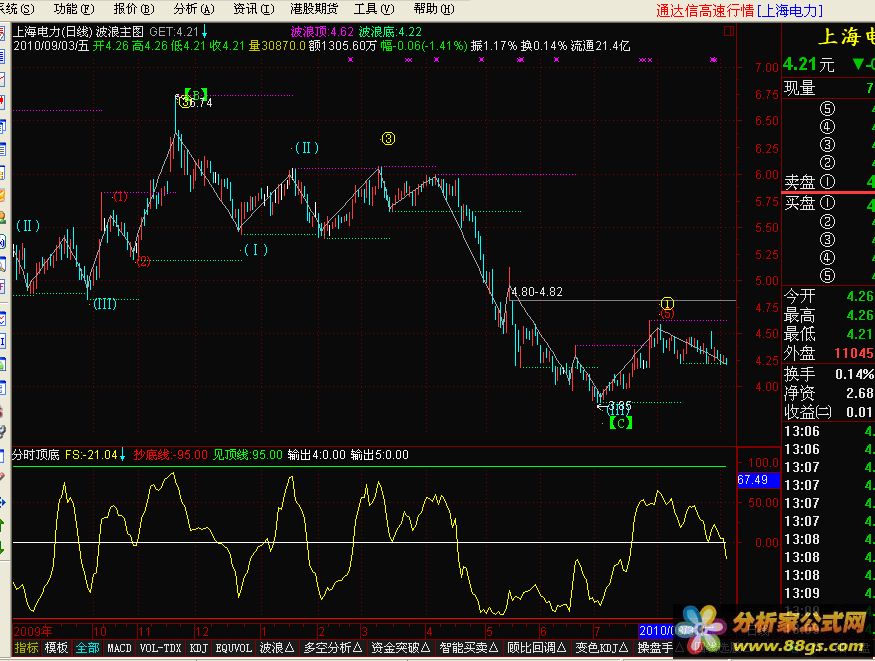The width and height of the screenshot is (875, 661).
Task: Click the 流通21.4亿 readout
Action: coord(600,46)
